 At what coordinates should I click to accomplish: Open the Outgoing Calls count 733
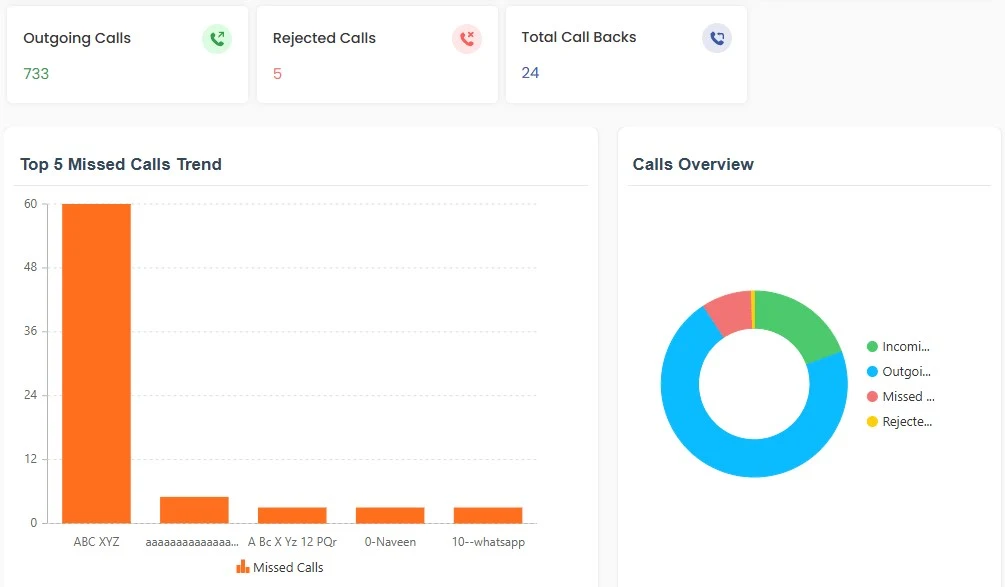pos(36,74)
